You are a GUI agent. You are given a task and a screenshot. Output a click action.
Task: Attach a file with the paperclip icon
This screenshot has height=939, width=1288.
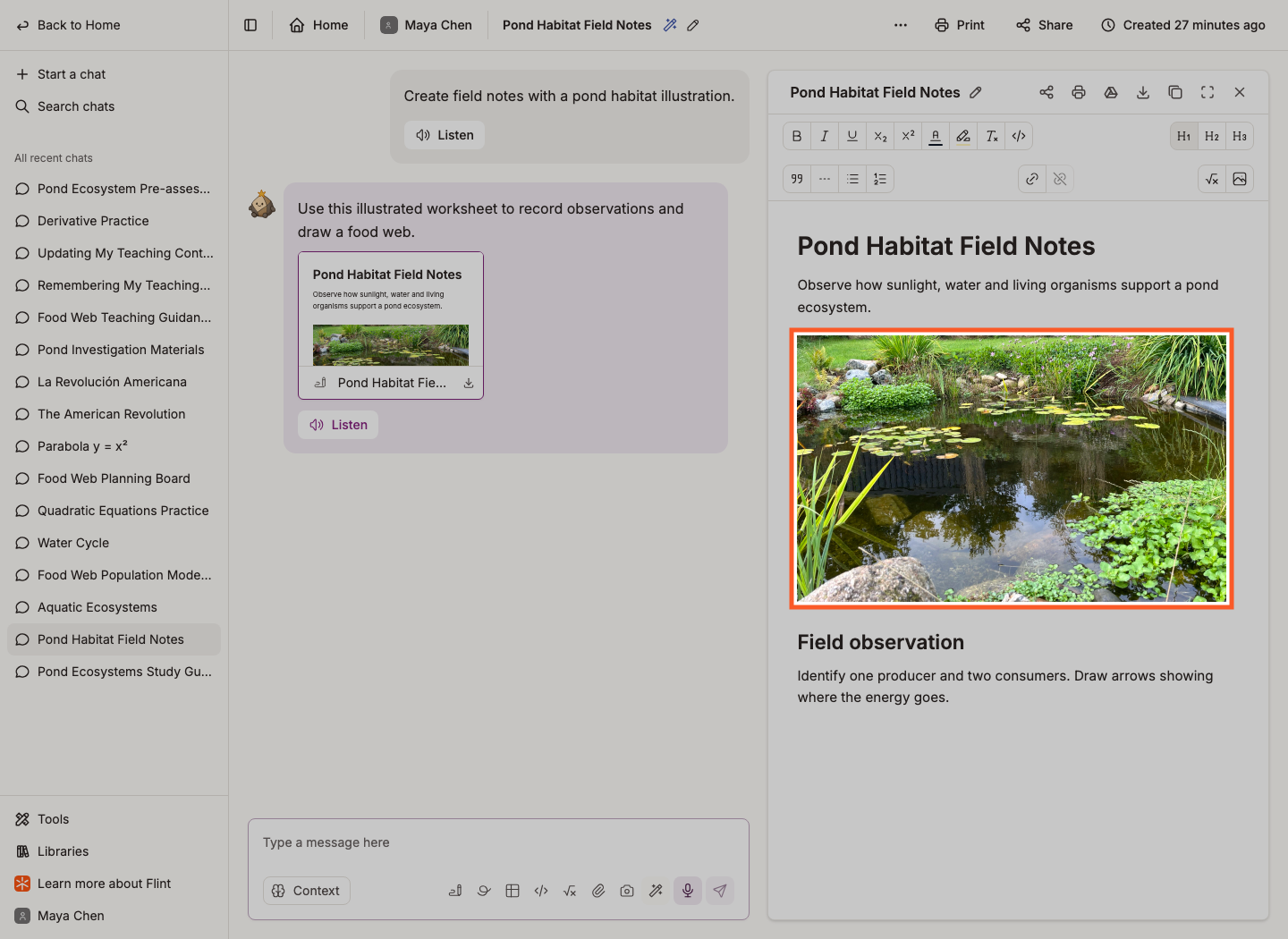click(x=598, y=891)
